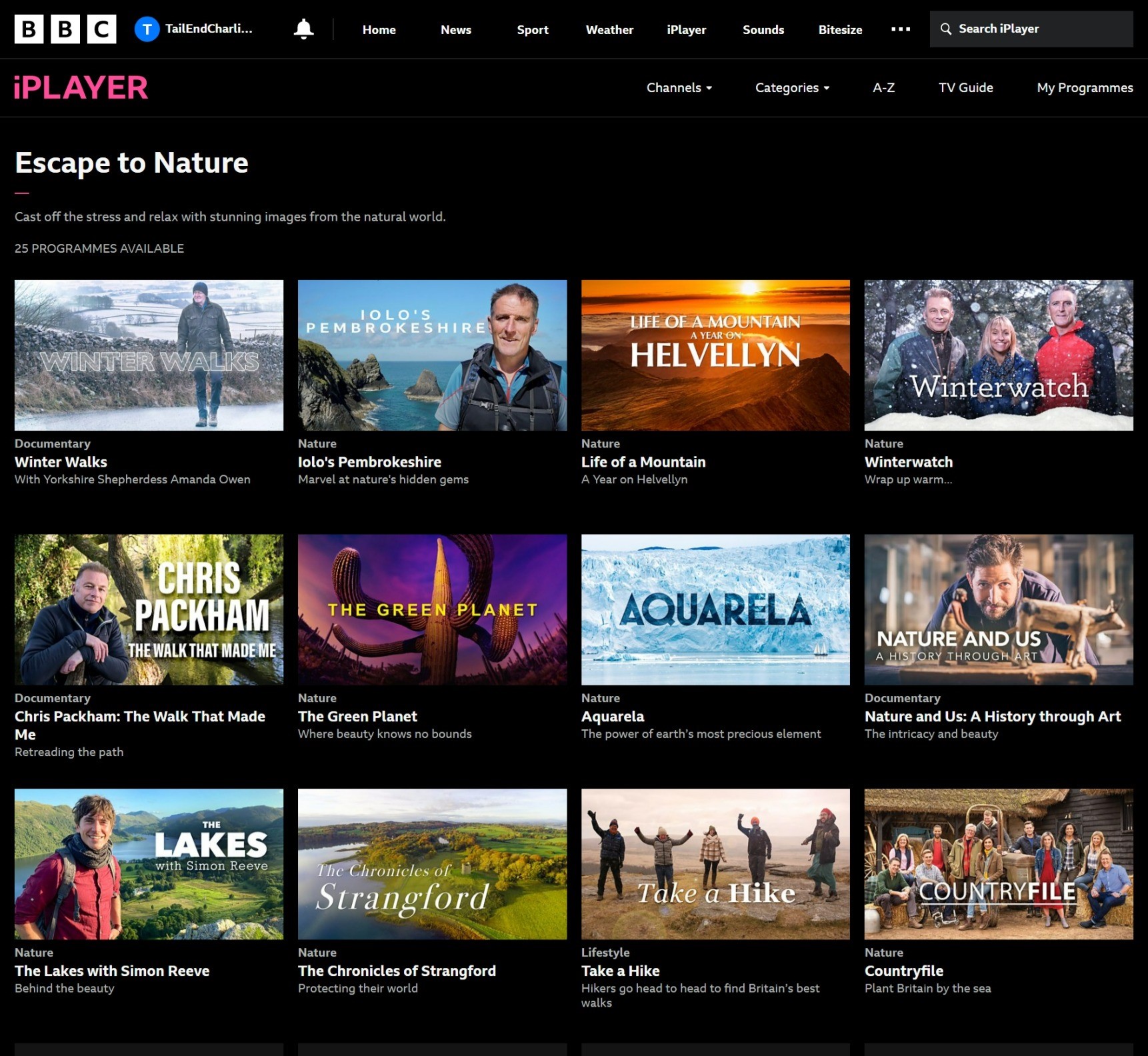Expand the Categories dropdown
The image size is (1148, 1056).
click(x=793, y=87)
